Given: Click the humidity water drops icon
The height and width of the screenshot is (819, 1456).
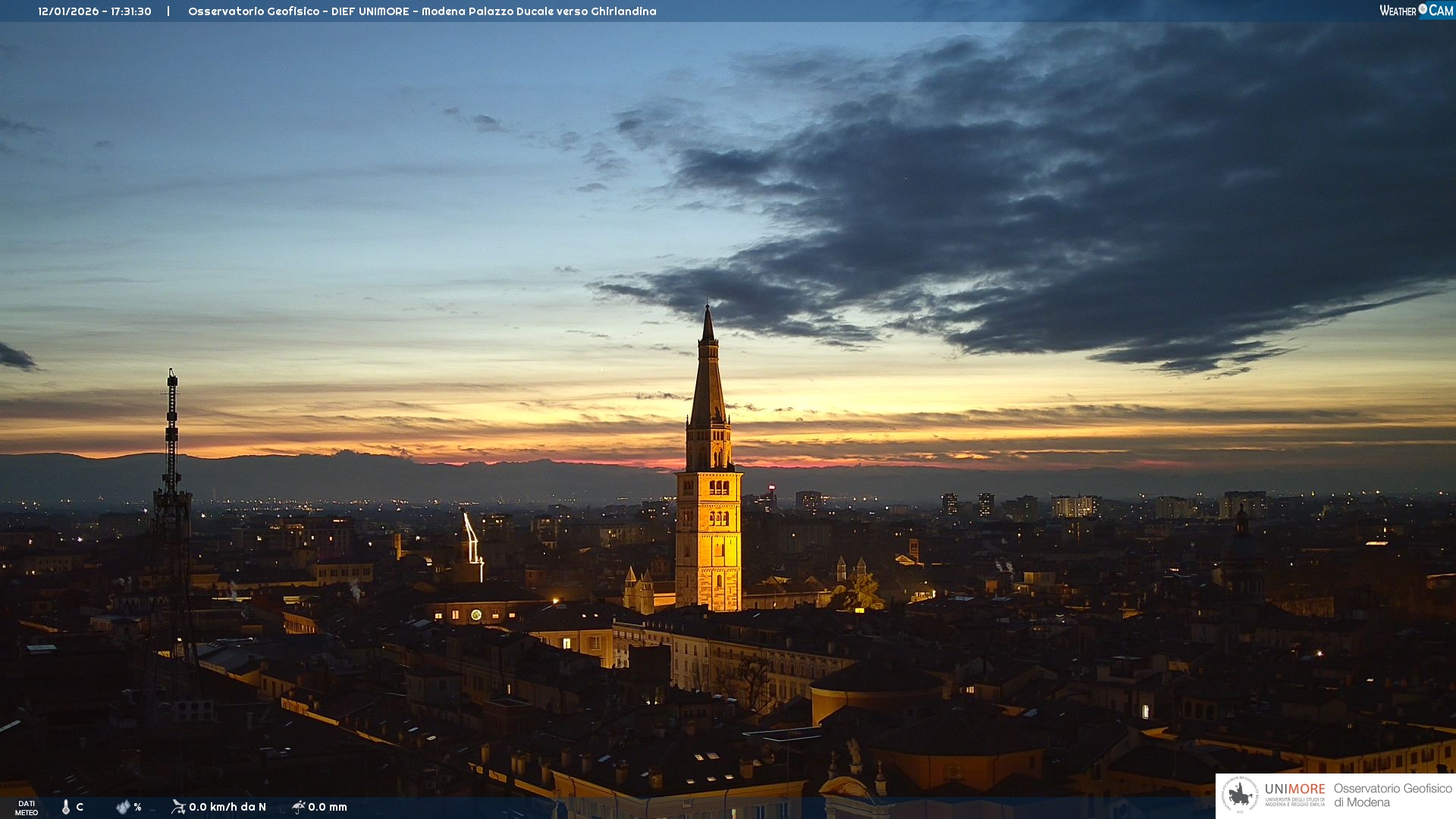Looking at the screenshot, I should click(x=123, y=807).
